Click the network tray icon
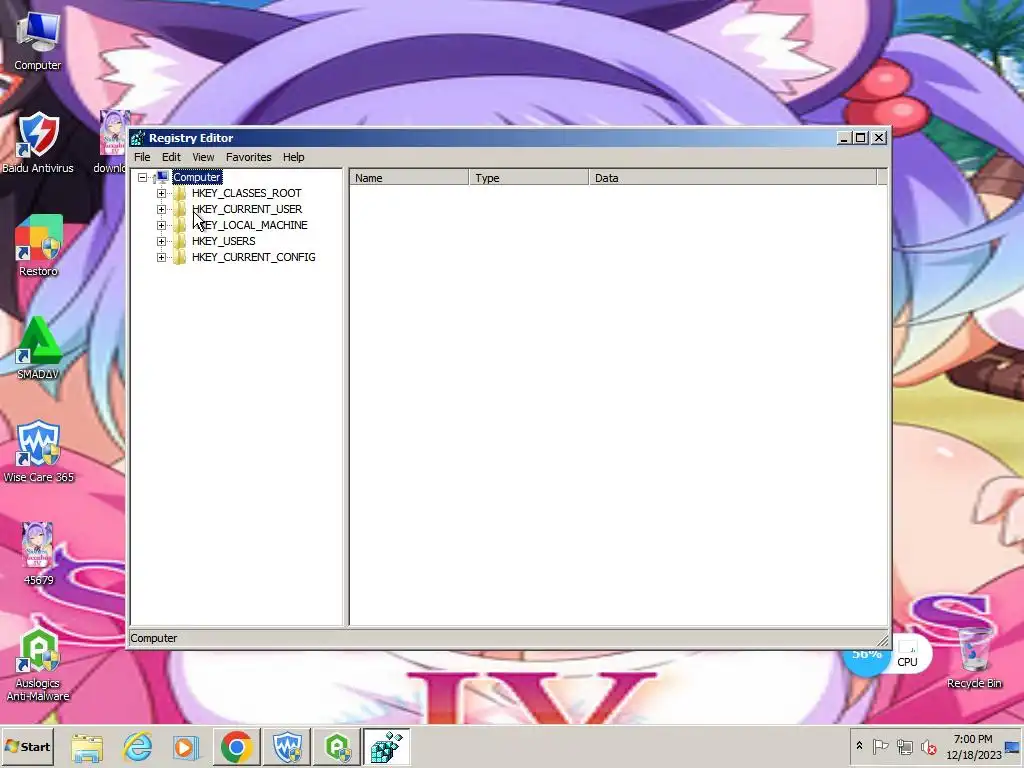1024x768 pixels. coord(904,746)
